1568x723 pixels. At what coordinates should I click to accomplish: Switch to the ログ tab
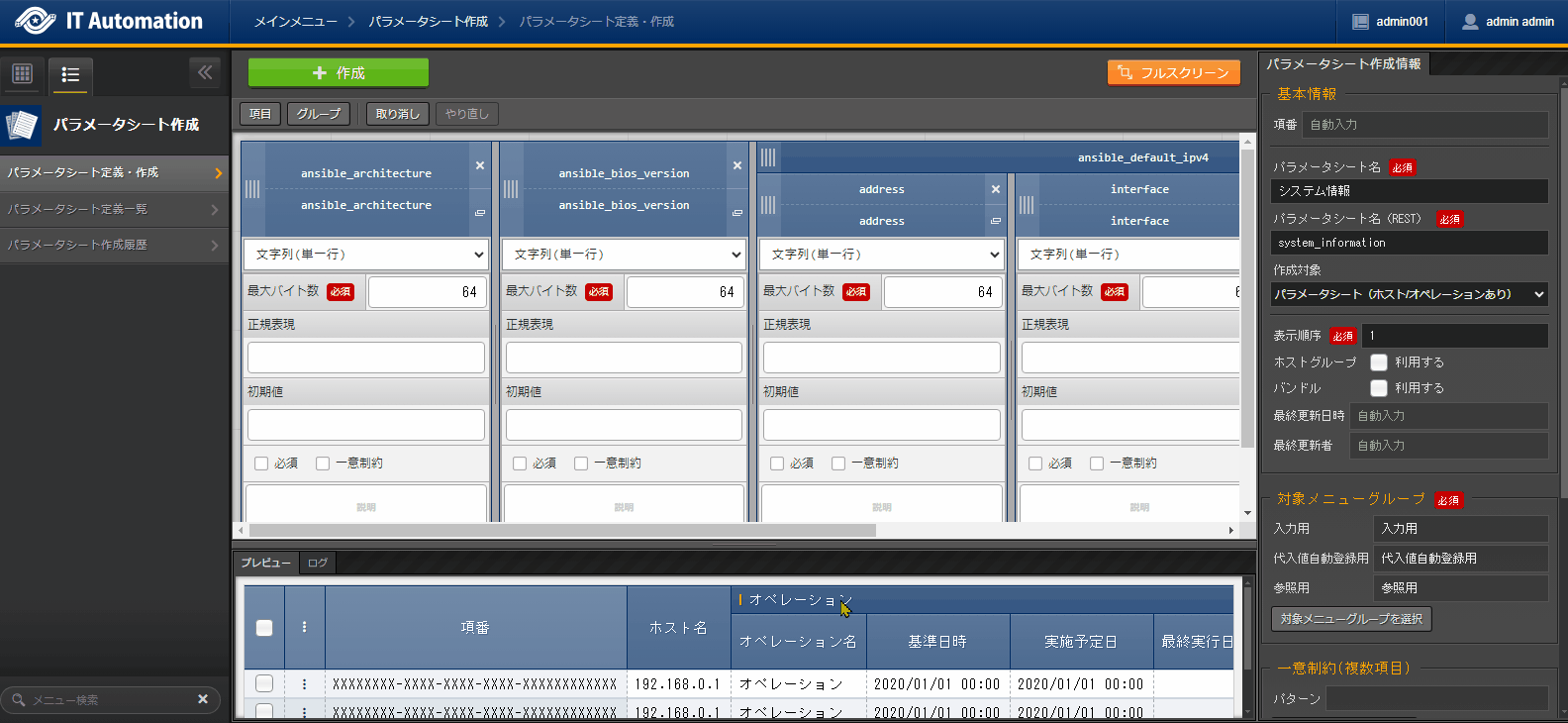(318, 563)
